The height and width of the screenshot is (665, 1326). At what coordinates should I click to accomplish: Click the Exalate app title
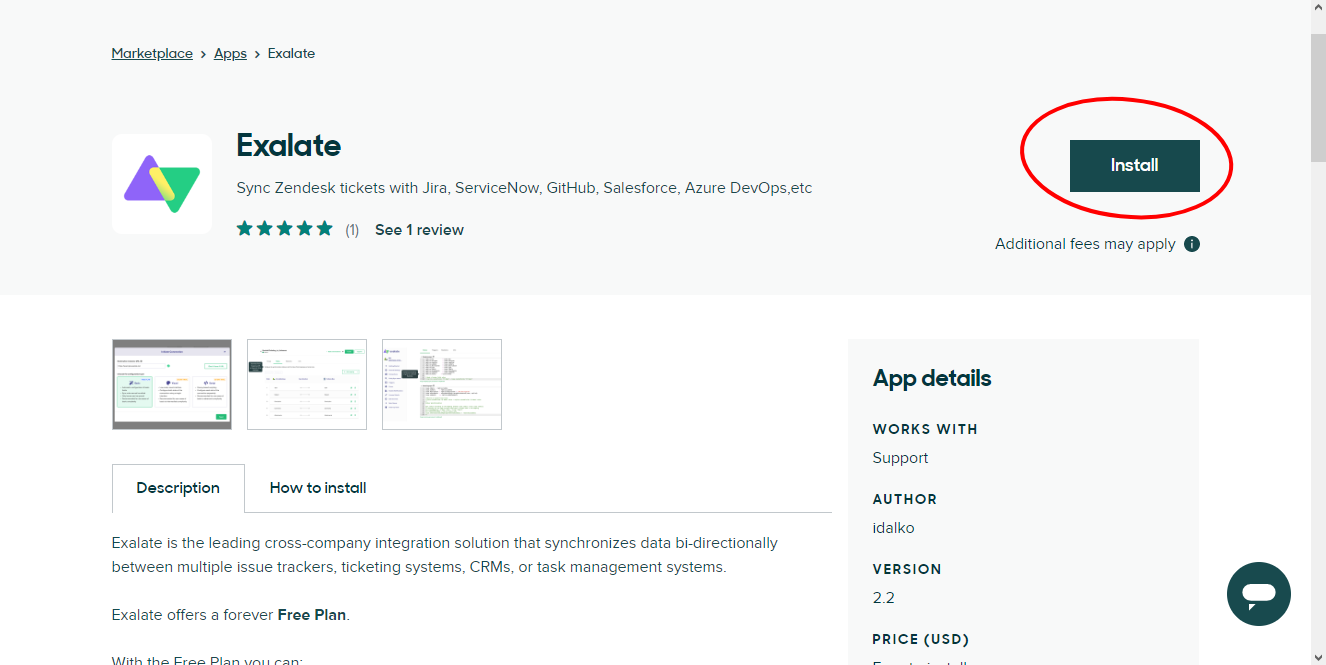pyautogui.click(x=289, y=146)
